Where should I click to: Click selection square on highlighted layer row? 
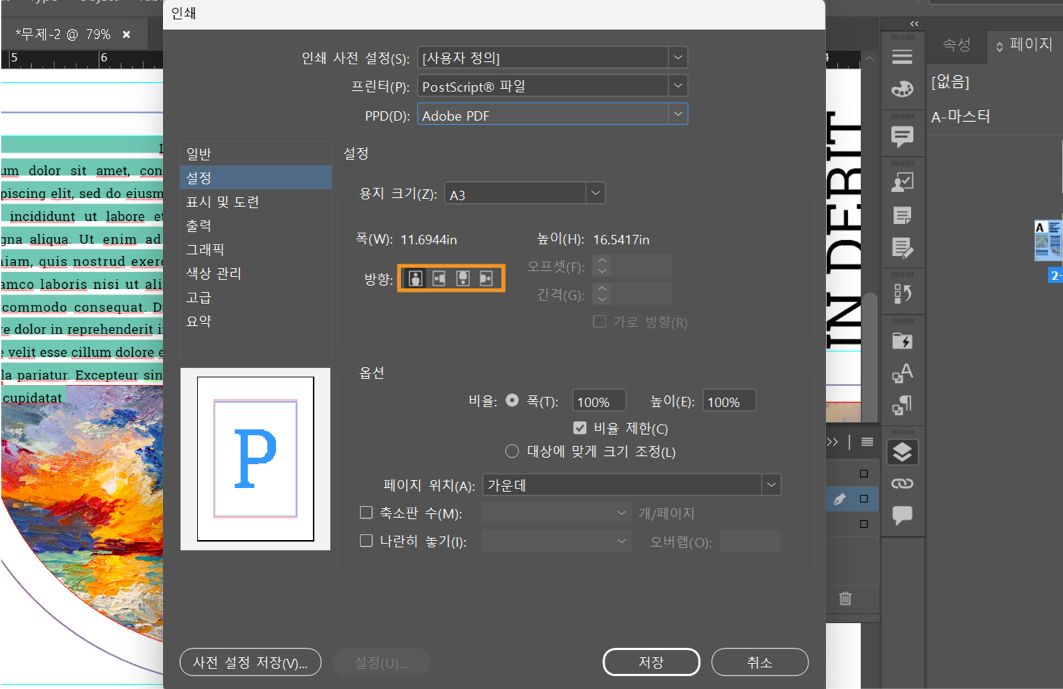coord(864,498)
